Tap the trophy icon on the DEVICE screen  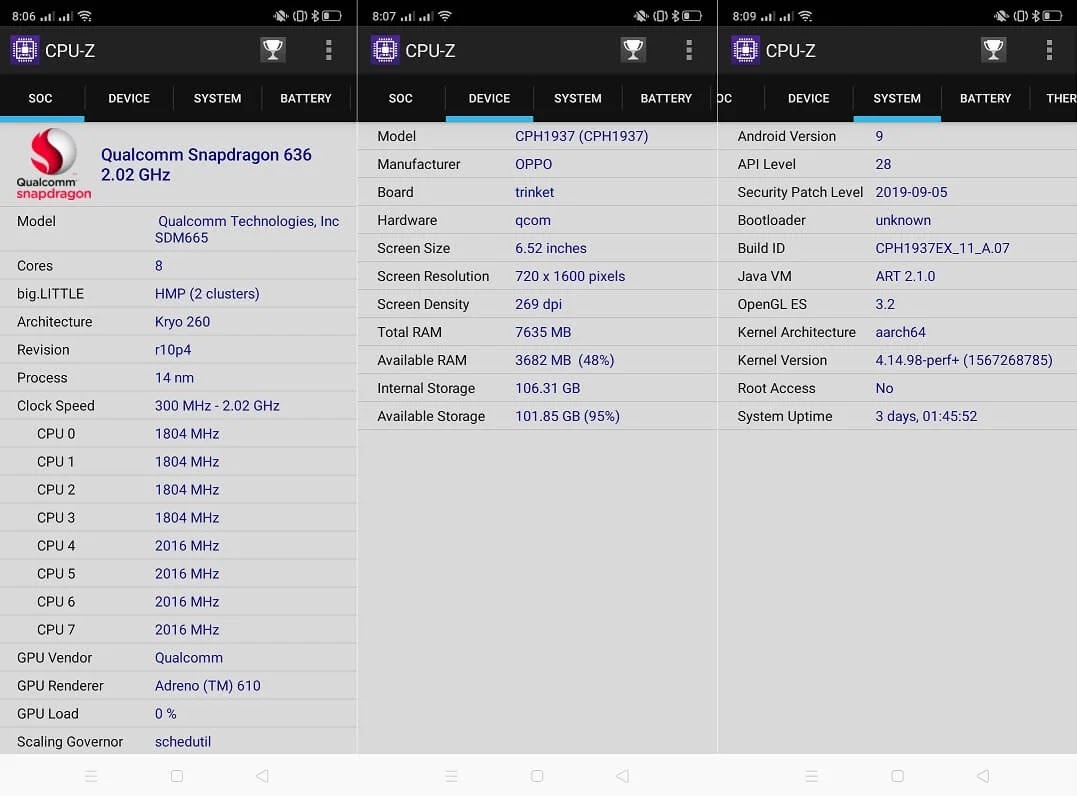pyautogui.click(x=633, y=48)
